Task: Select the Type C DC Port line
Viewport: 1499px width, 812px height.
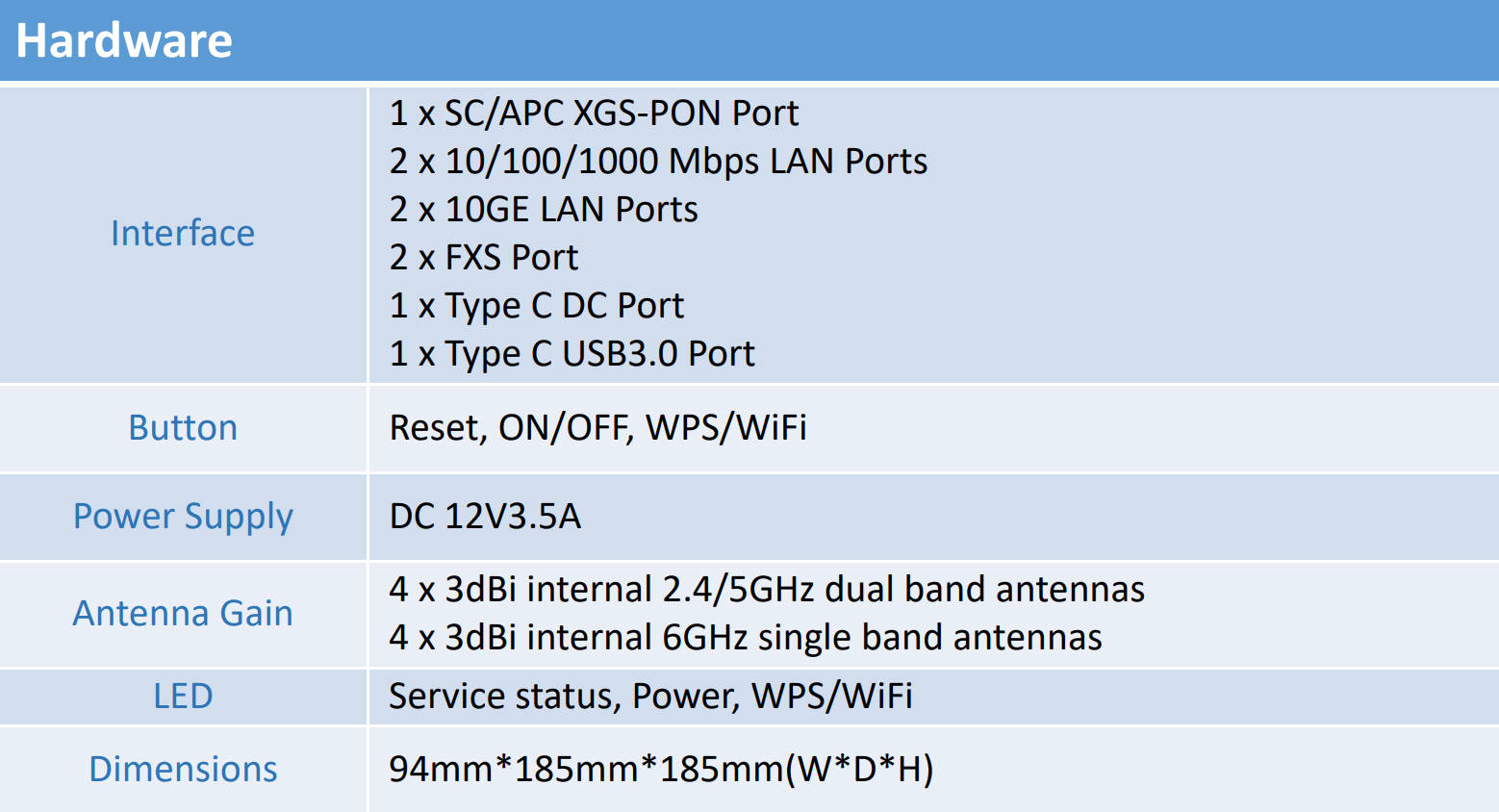Action: [536, 306]
